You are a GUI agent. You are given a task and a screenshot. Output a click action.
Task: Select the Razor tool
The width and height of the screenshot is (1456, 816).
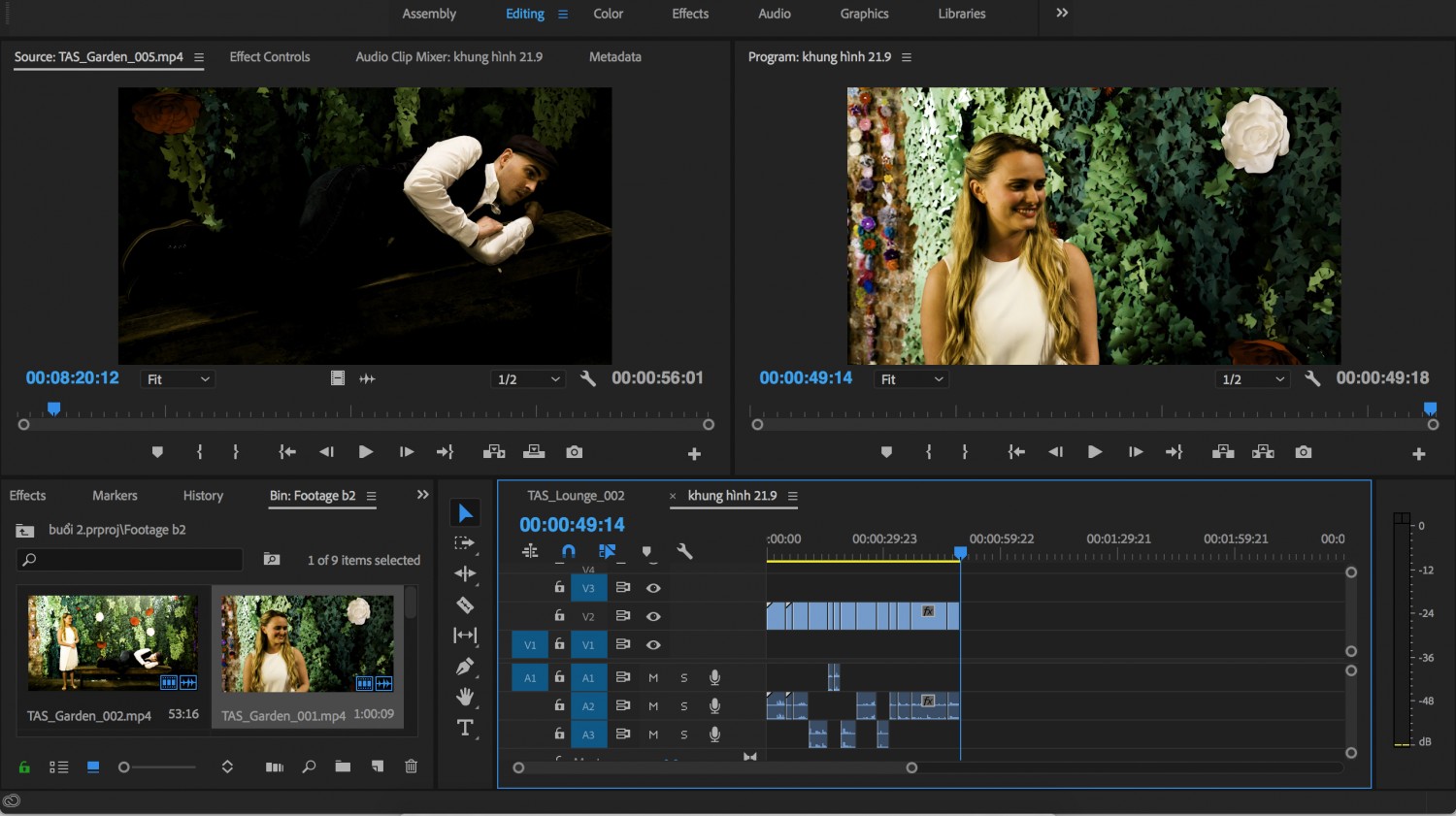click(x=465, y=604)
